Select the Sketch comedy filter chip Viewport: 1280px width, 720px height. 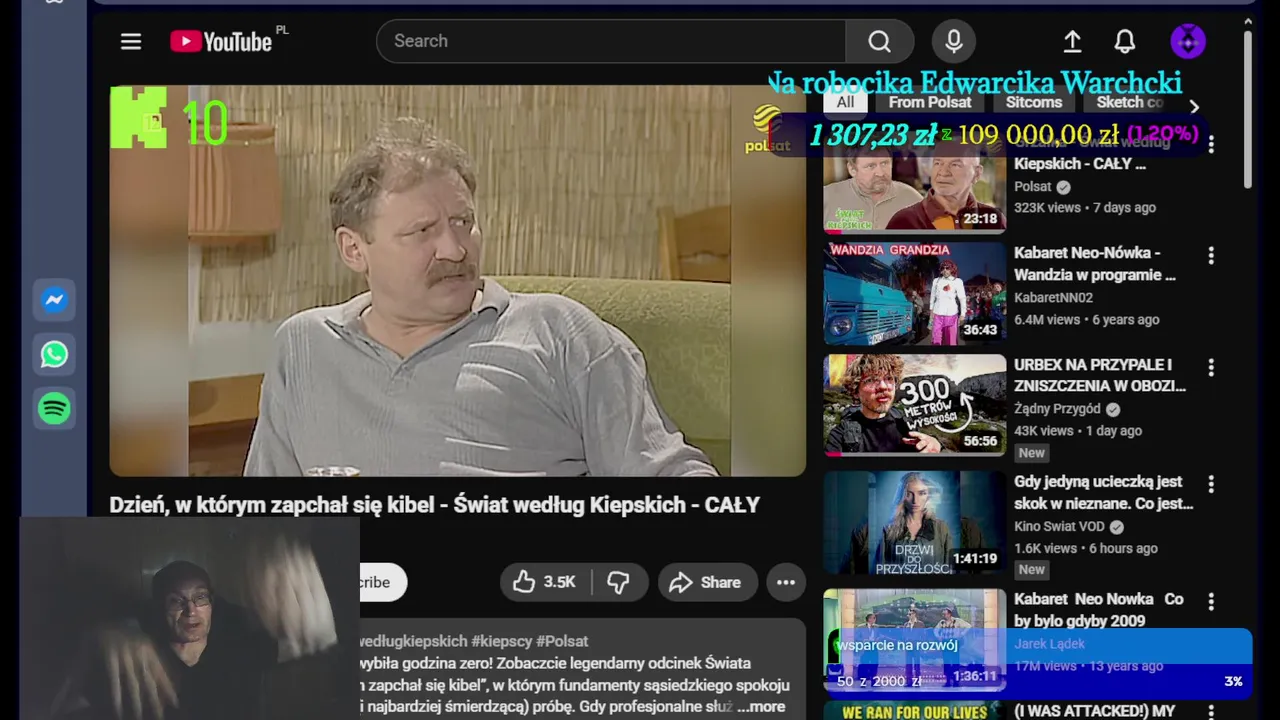(x=1130, y=102)
